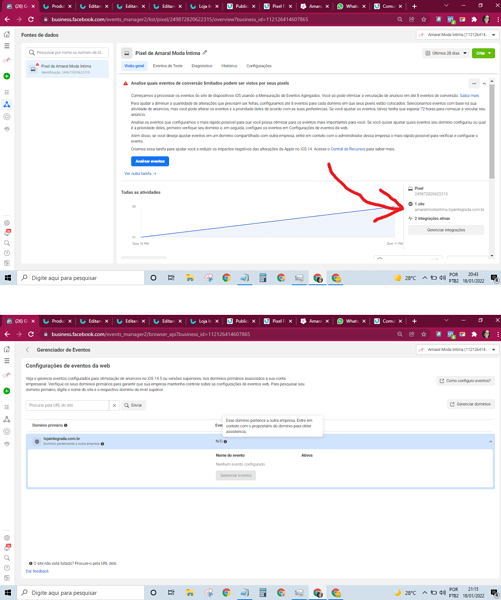Open the Diagnóstico tab
501x600 pixels.
pos(202,66)
